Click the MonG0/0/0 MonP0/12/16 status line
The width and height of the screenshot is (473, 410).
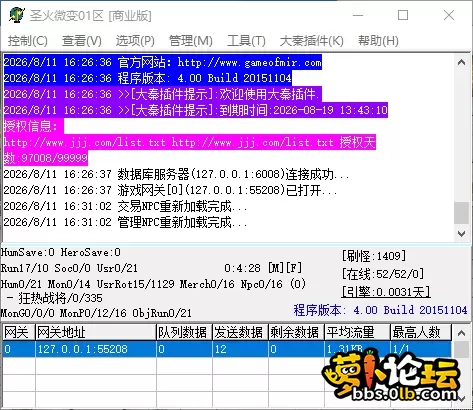click(x=96, y=313)
